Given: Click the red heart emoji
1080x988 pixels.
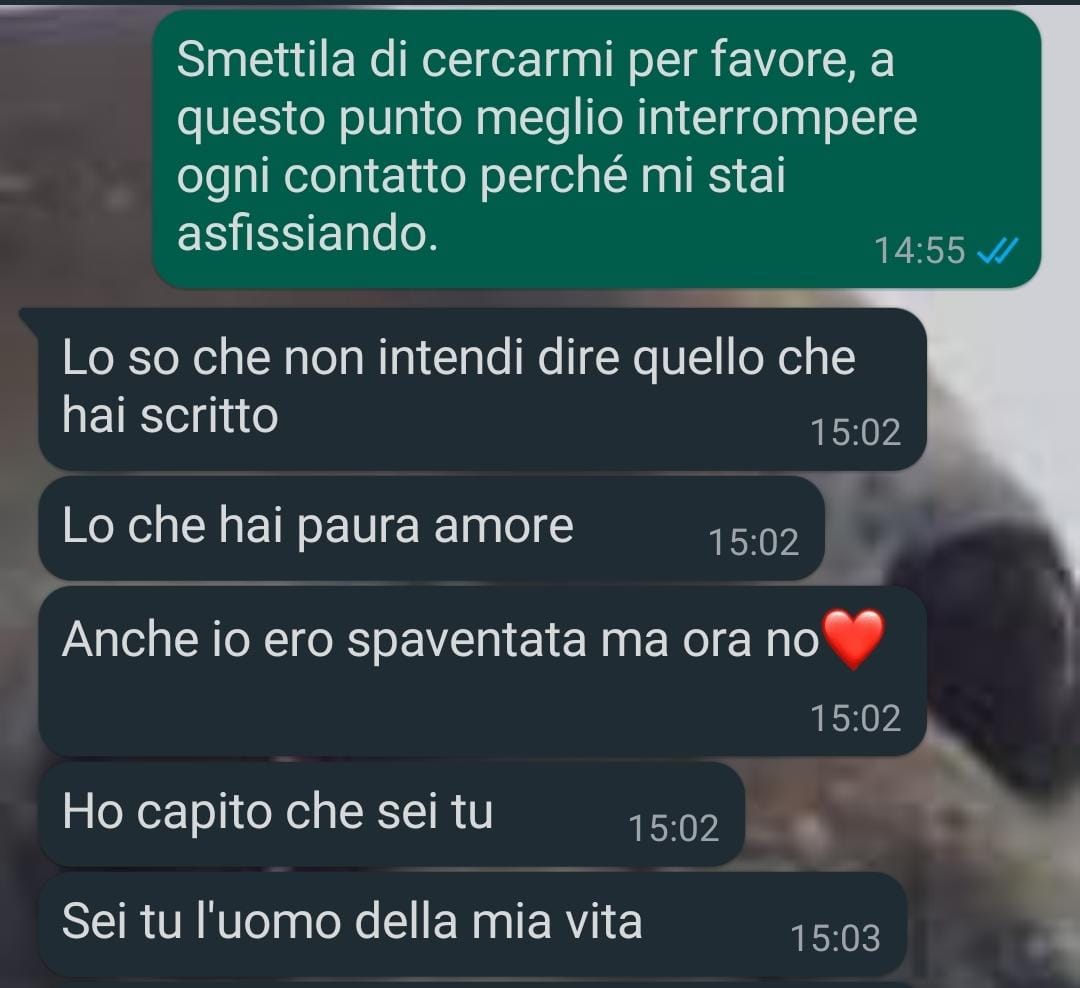Looking at the screenshot, I should tap(853, 639).
